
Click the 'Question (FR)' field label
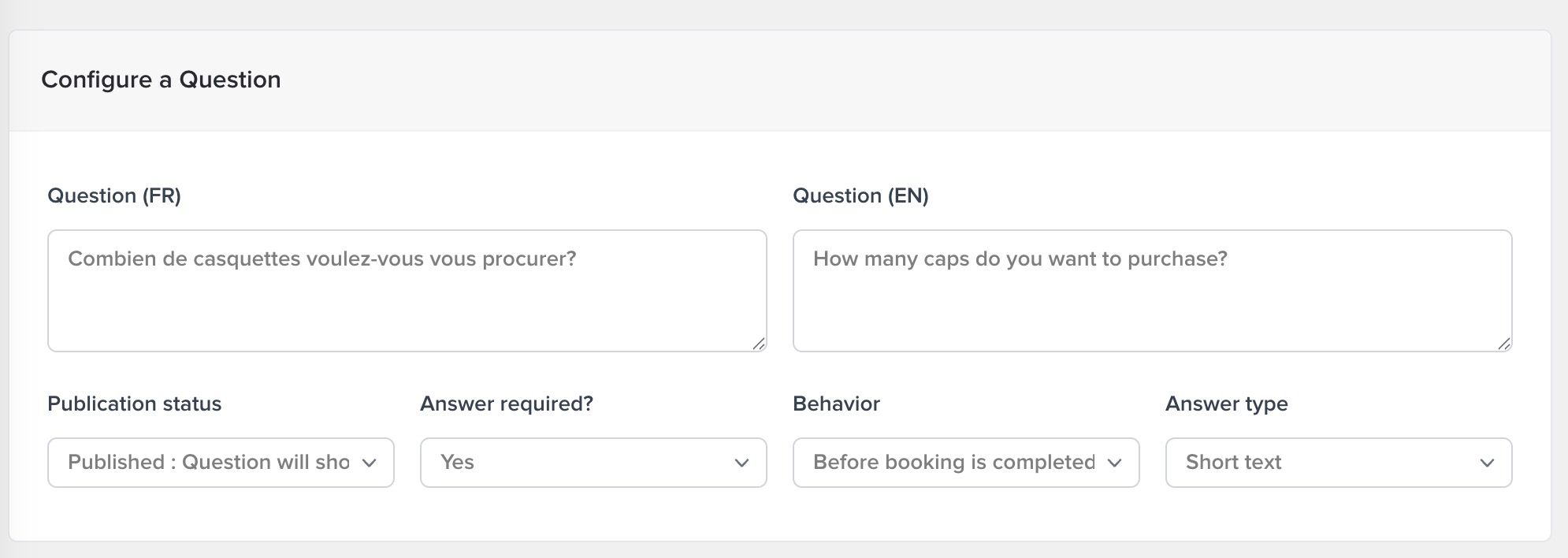coord(114,196)
